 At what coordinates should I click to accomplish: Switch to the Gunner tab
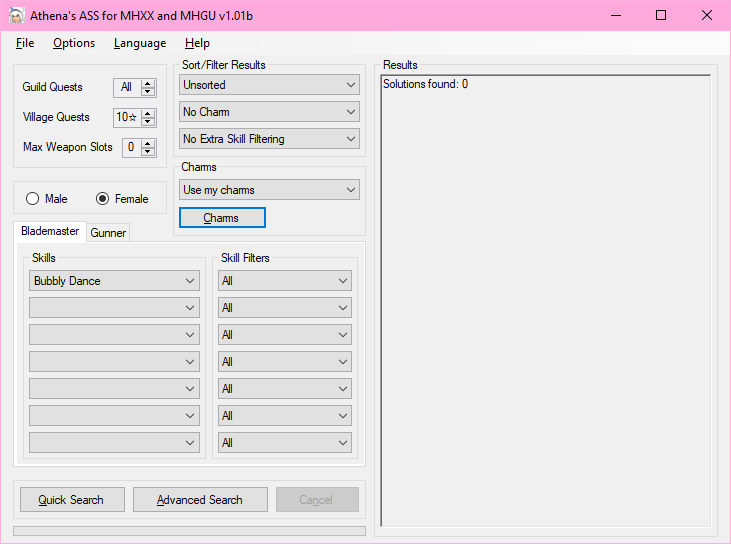coord(108,233)
